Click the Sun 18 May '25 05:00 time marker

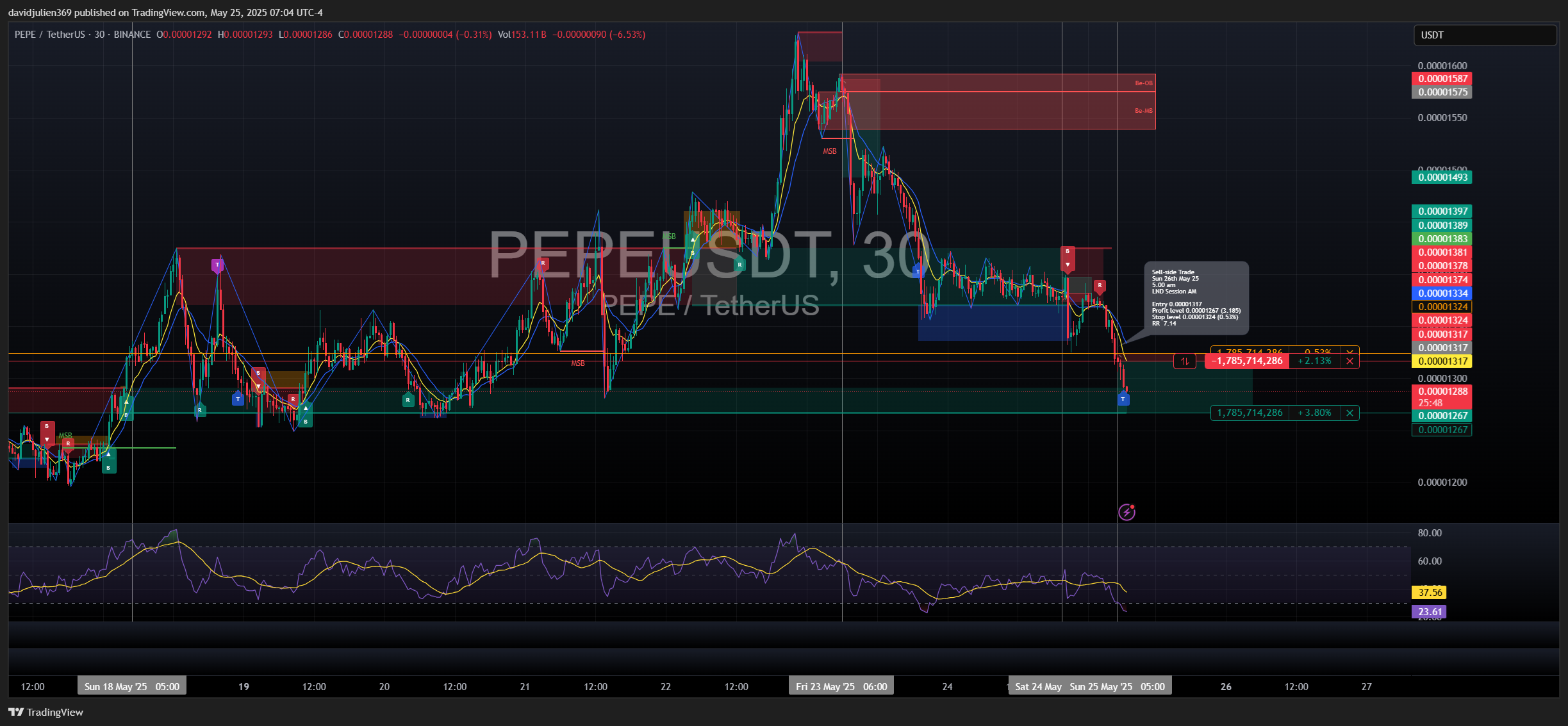click(132, 686)
